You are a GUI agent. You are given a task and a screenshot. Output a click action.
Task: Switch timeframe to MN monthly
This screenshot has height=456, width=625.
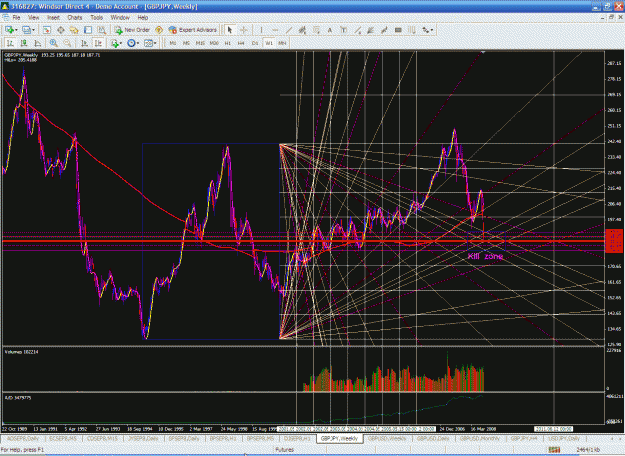(282, 43)
